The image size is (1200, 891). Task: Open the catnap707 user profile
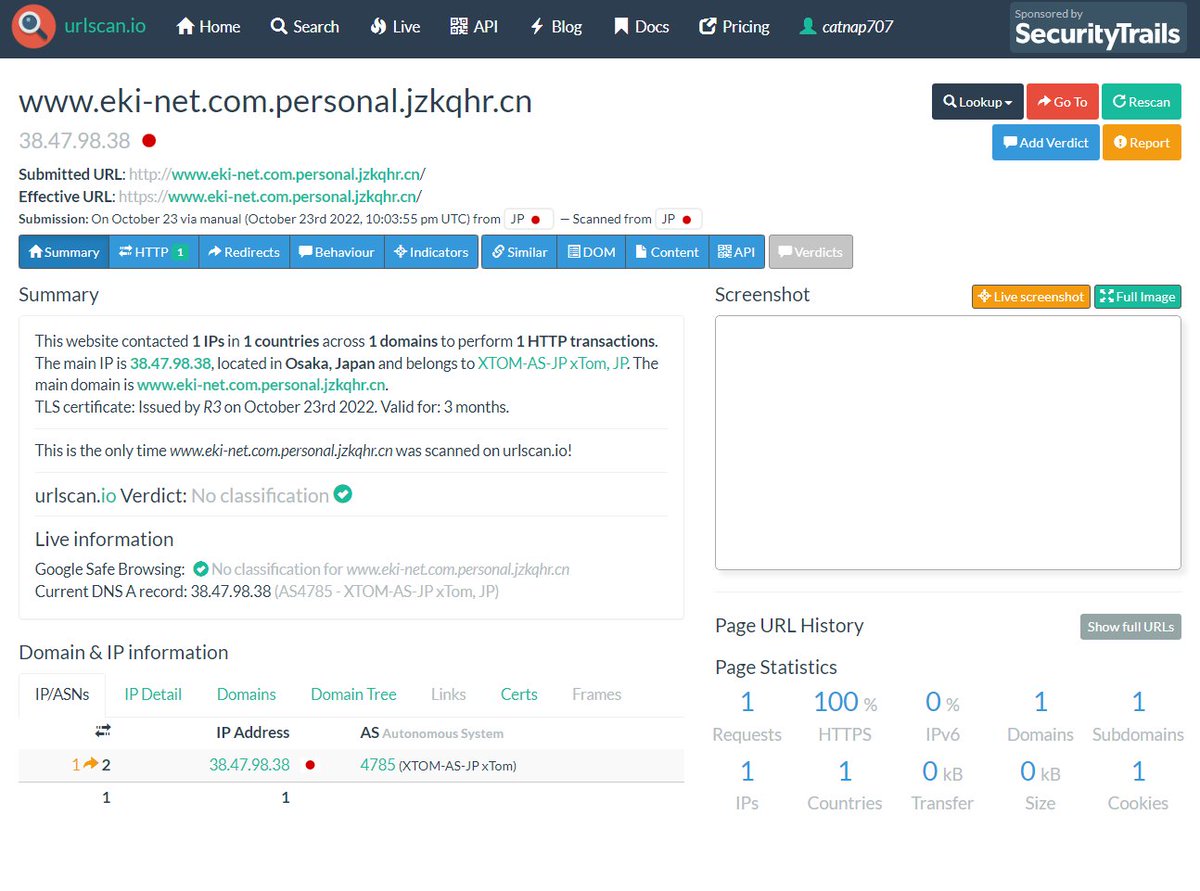pyautogui.click(x=846, y=27)
